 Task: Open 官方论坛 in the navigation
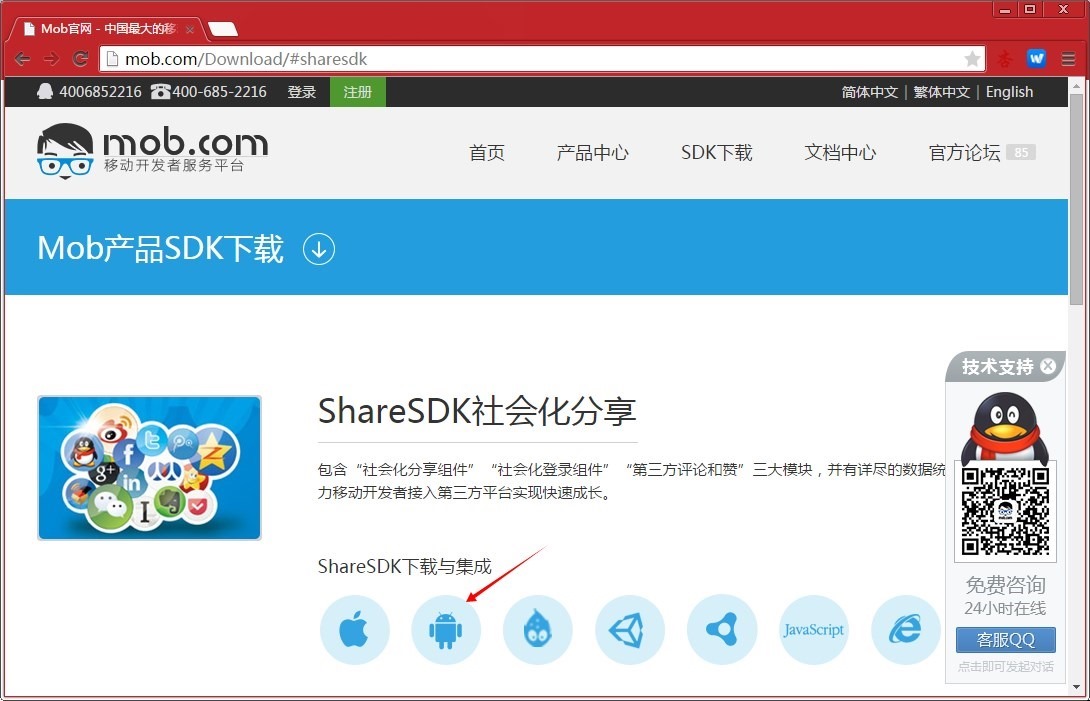click(x=964, y=152)
